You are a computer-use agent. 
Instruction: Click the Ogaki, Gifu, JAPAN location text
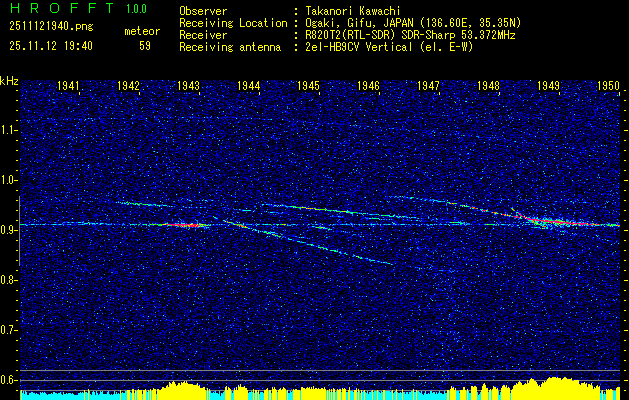(x=413, y=23)
